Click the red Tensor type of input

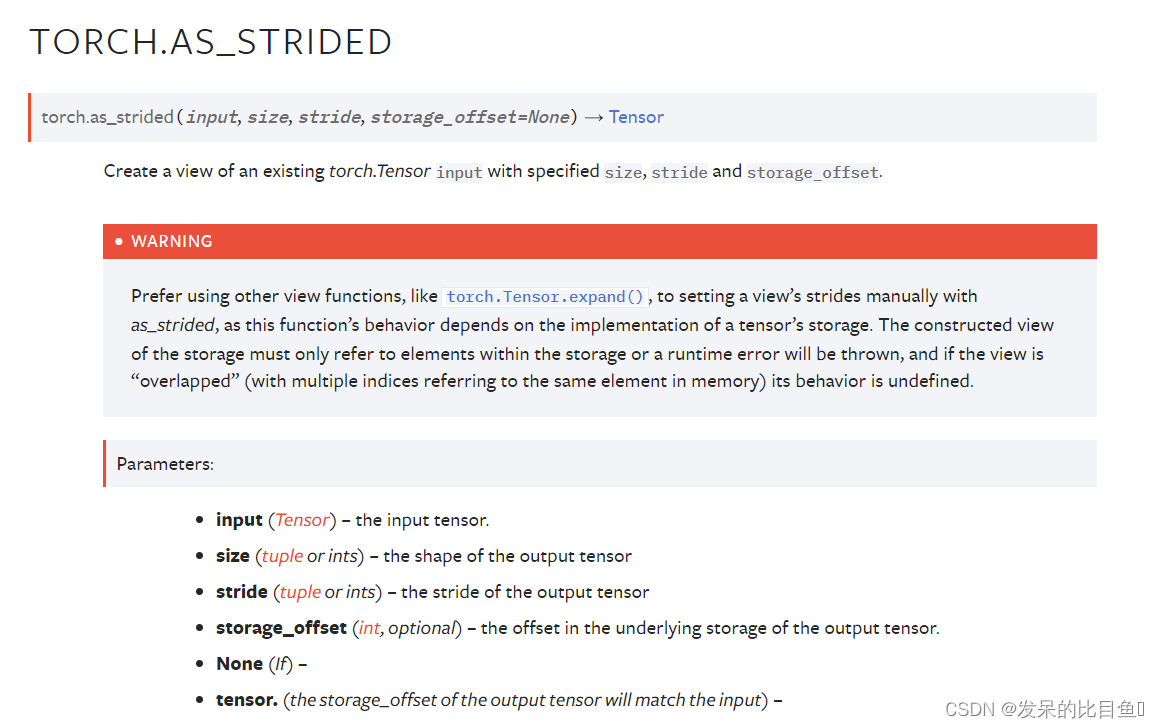click(x=302, y=520)
